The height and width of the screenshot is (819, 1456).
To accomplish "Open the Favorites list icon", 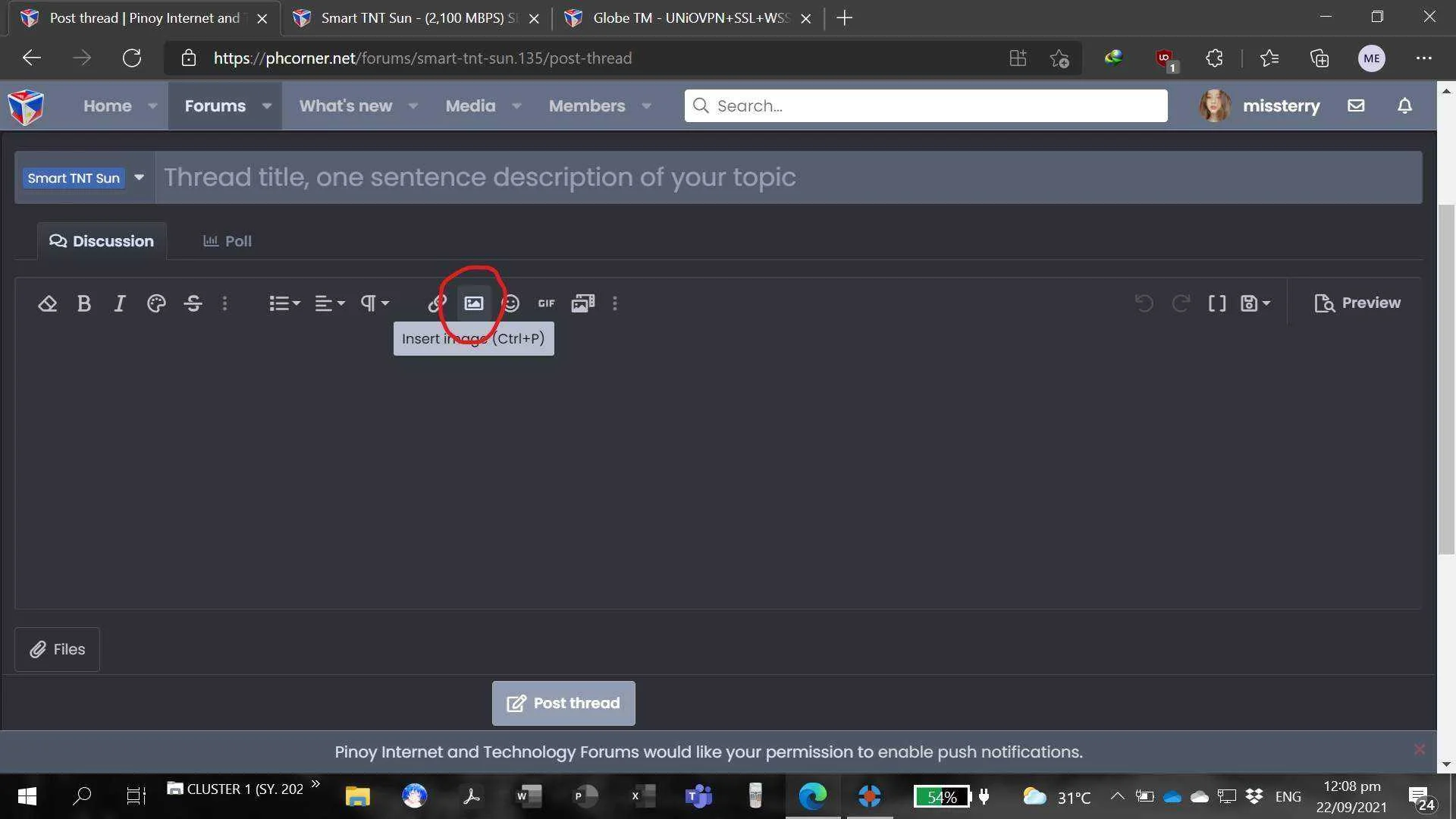I will click(x=1269, y=58).
